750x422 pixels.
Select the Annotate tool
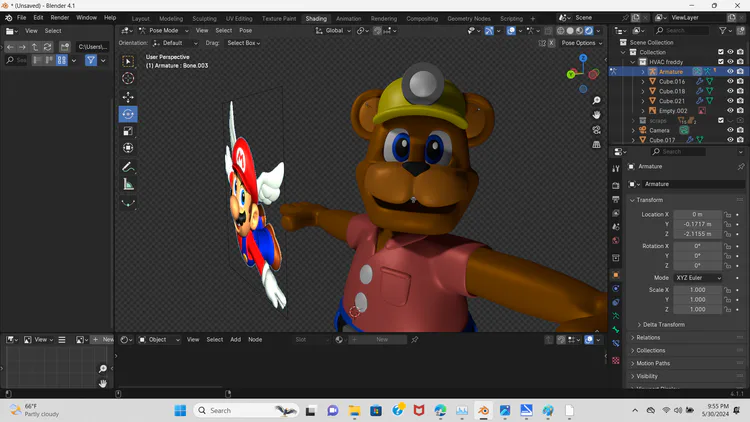[x=128, y=167]
